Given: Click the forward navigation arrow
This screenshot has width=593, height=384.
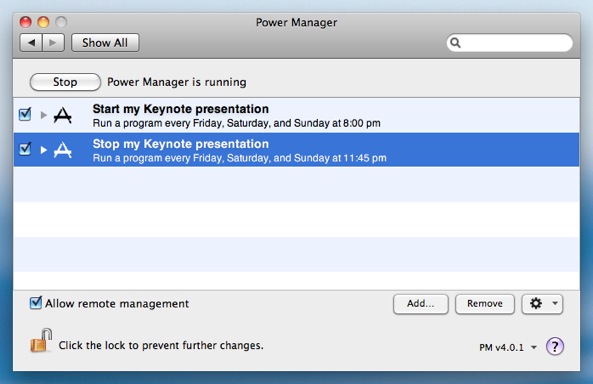Looking at the screenshot, I should [53, 43].
